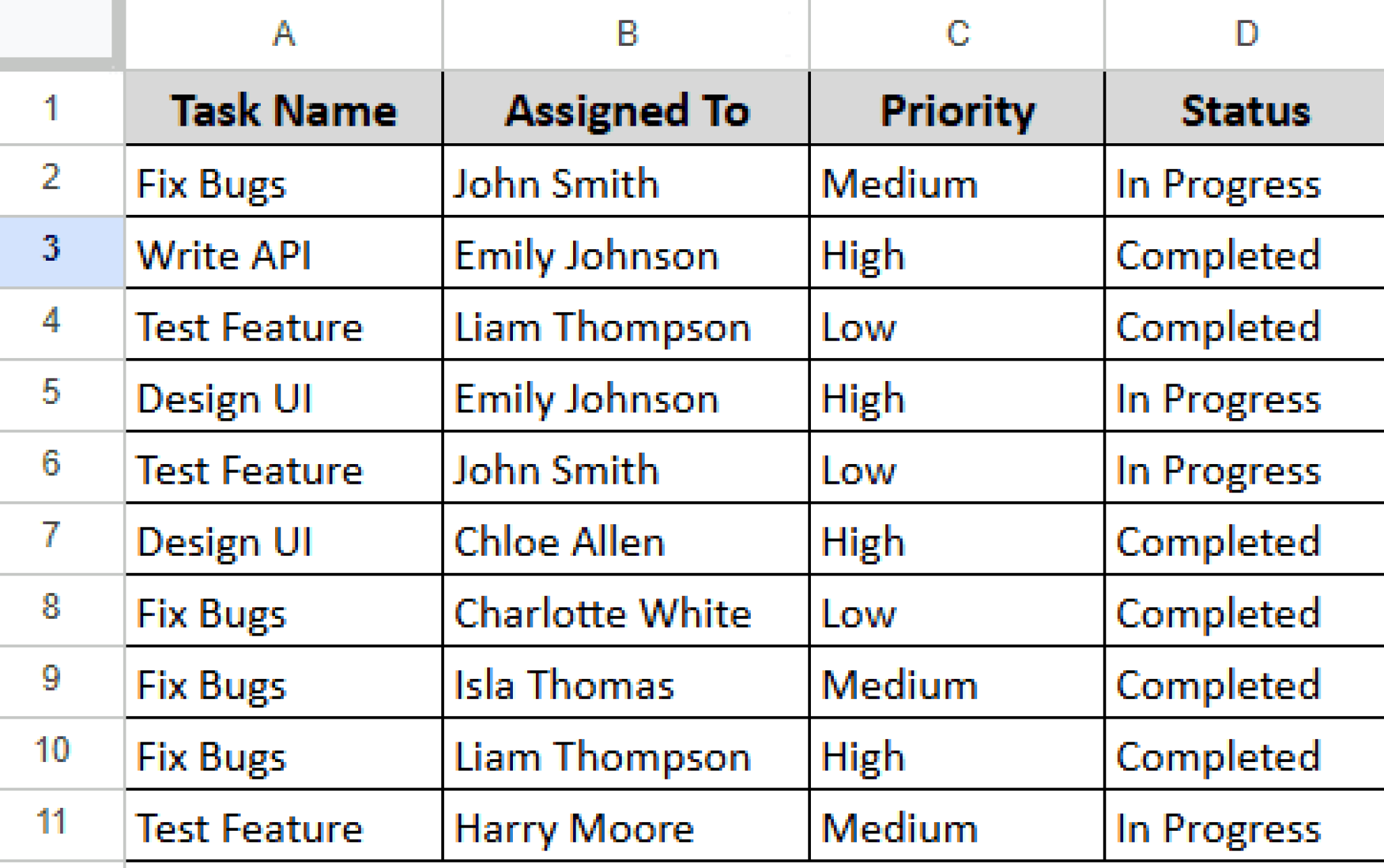Select the Harry Moore cell
This screenshot has height=868, width=1384.
pos(626,828)
